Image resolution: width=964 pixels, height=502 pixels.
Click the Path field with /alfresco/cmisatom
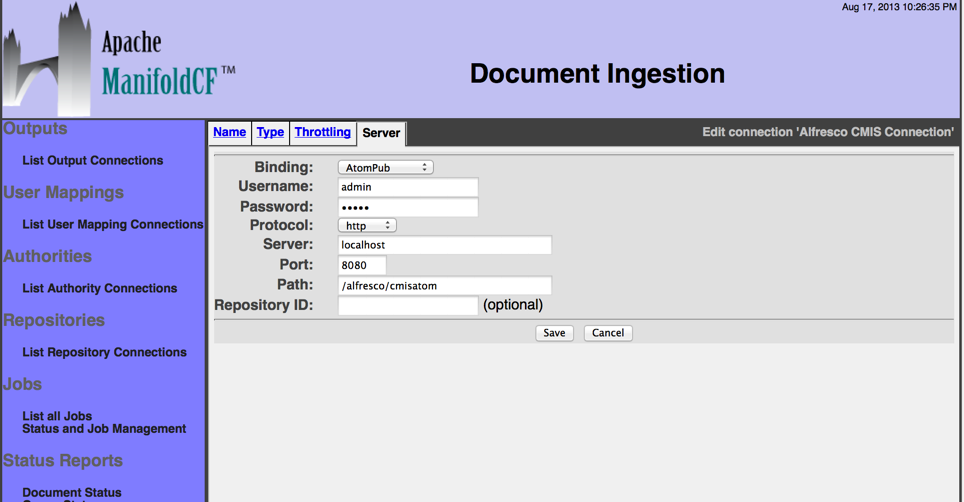pyautogui.click(x=444, y=285)
